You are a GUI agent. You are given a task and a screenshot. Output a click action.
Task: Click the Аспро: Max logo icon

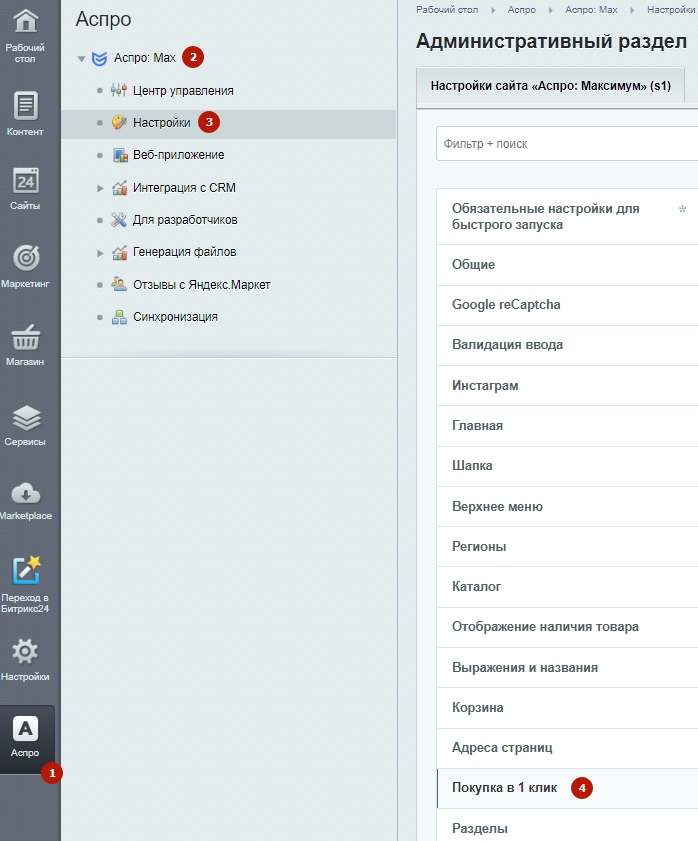100,58
